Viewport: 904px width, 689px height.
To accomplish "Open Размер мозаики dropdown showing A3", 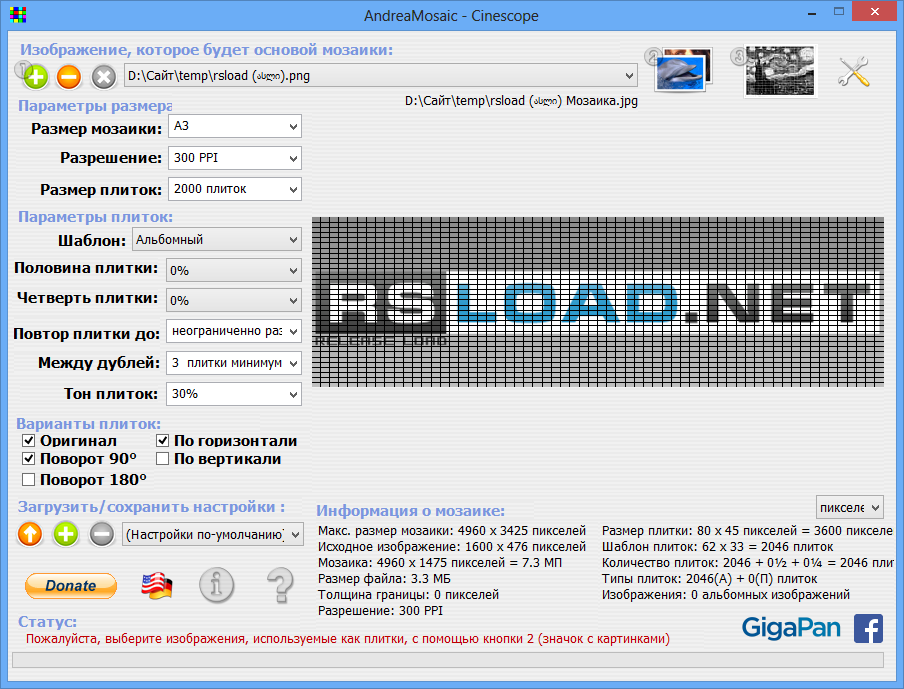I will (235, 126).
